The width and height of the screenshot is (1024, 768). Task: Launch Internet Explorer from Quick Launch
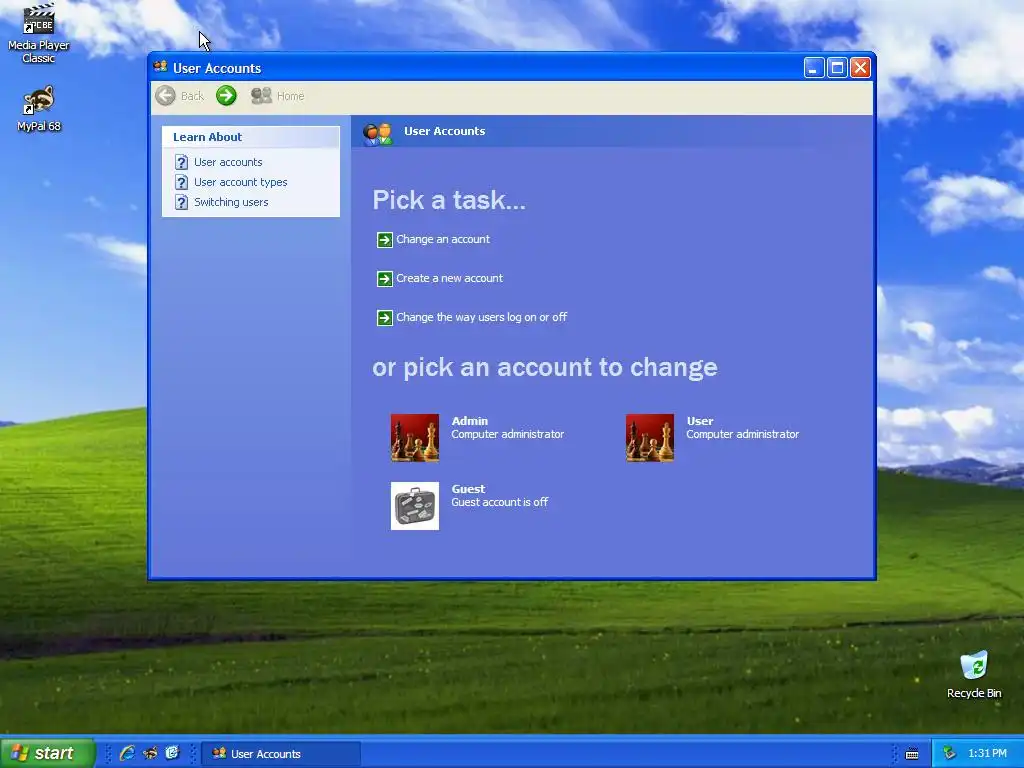(x=127, y=753)
